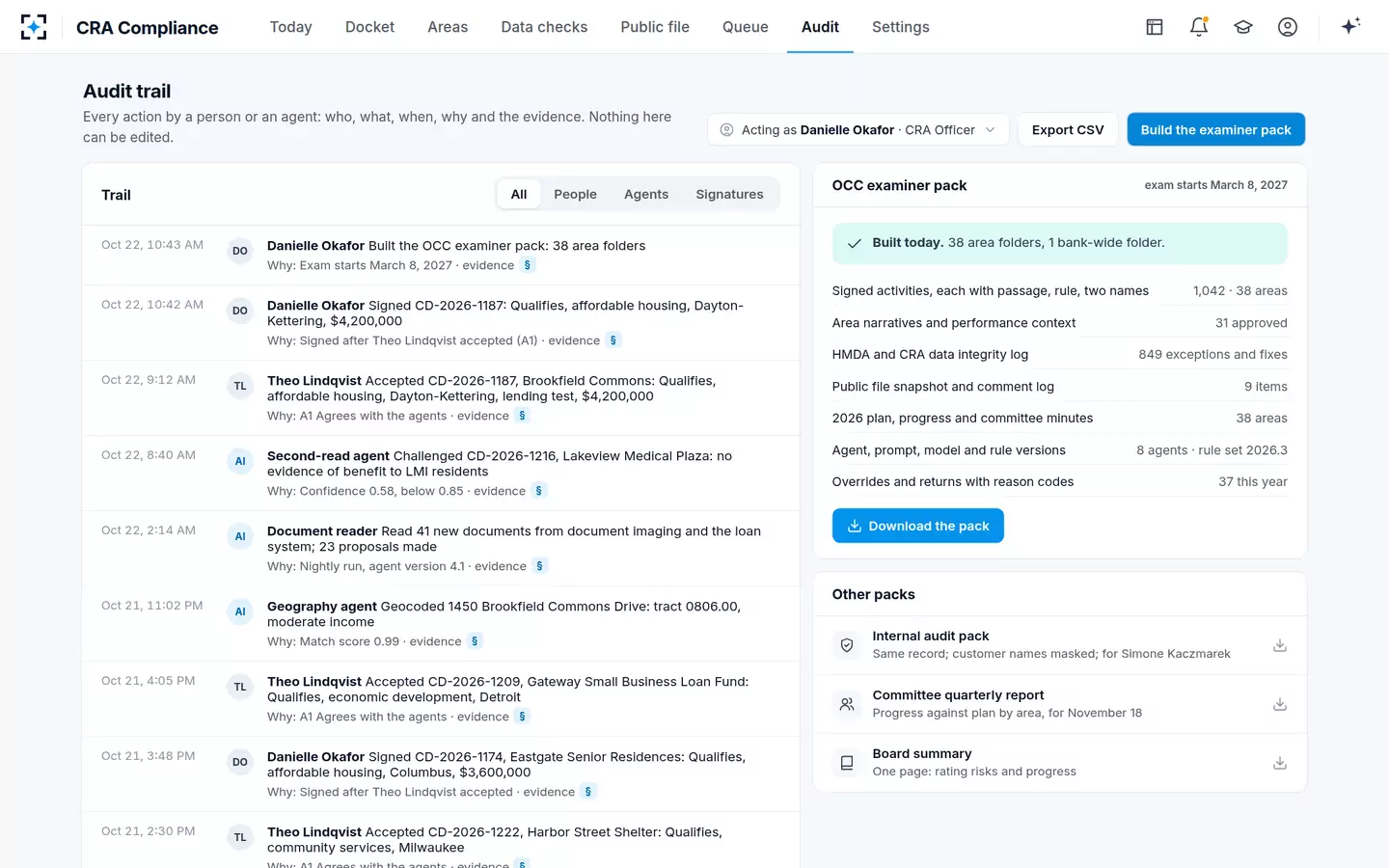Viewport: 1389px width, 868px height.
Task: Open evidence icon for Document reader entry
Action: (x=540, y=566)
